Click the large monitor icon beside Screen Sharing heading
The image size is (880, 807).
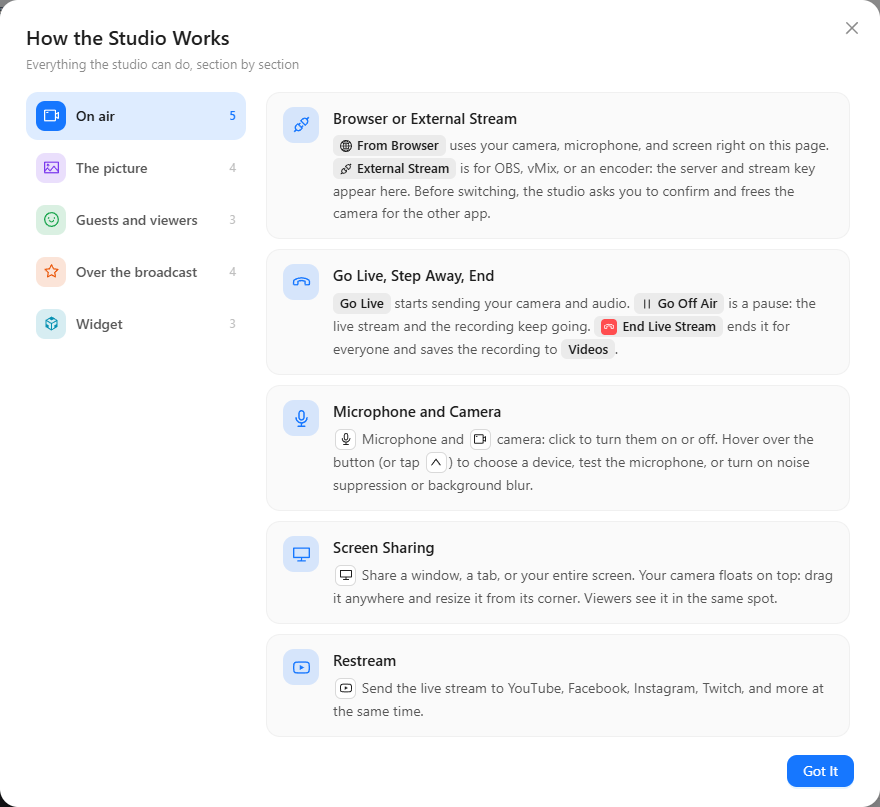click(x=301, y=554)
